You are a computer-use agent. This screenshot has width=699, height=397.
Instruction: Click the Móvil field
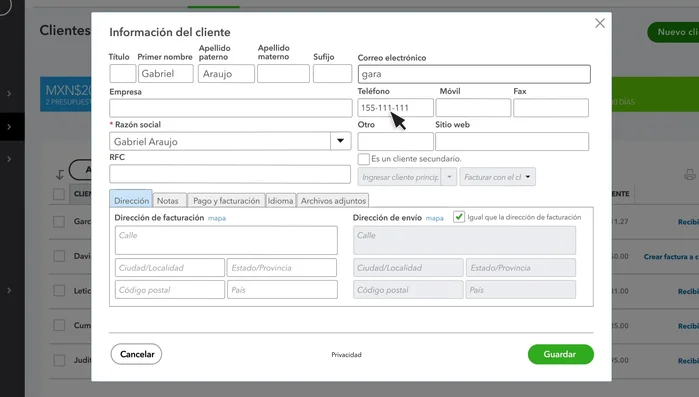(473, 108)
